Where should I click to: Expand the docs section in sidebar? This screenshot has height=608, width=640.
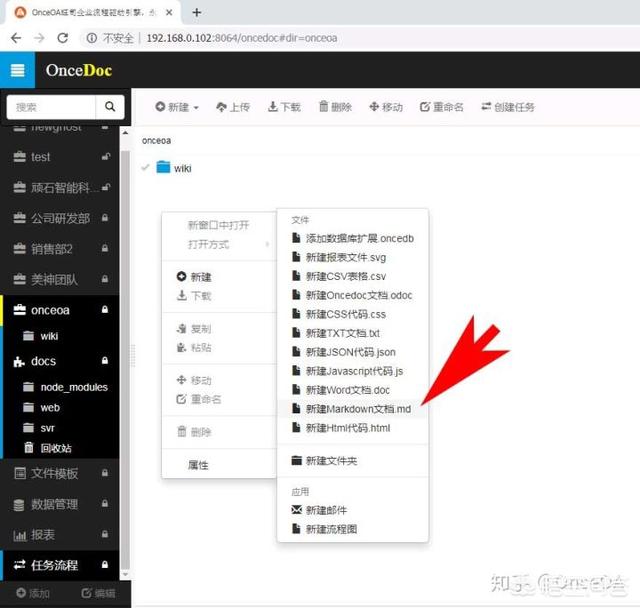[44, 361]
